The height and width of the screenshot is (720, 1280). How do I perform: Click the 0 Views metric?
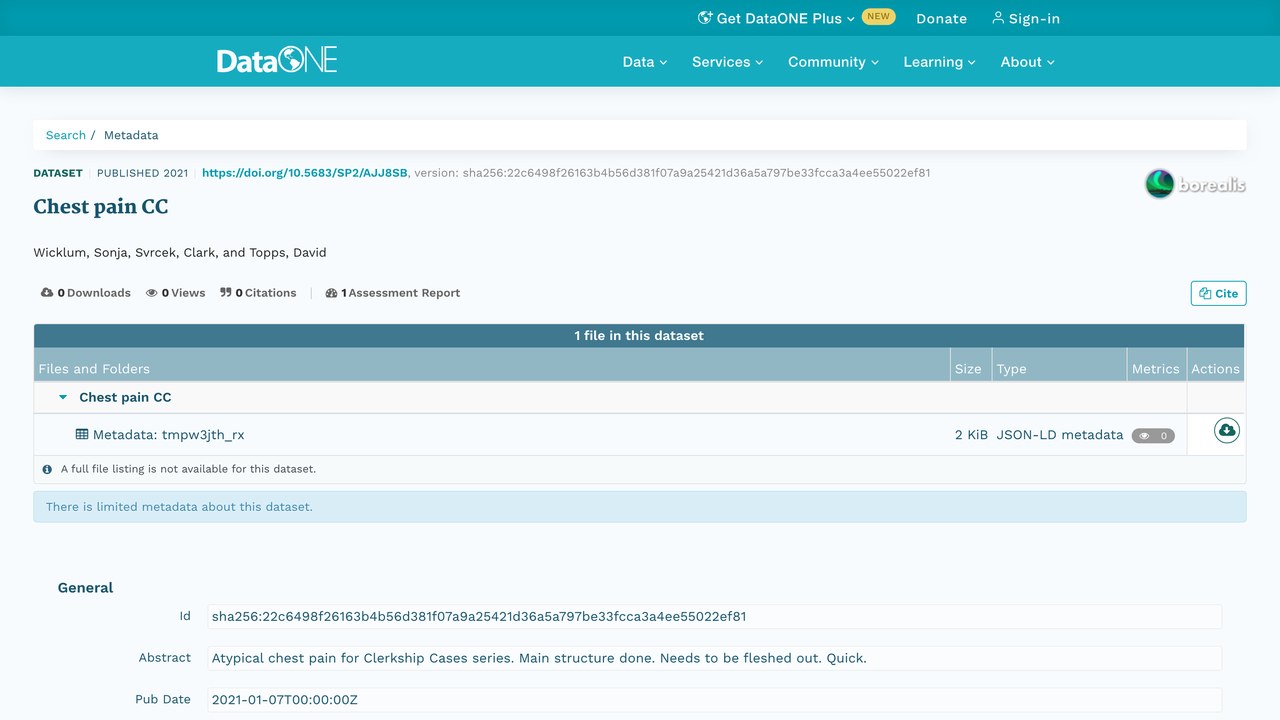pyautogui.click(x=176, y=293)
